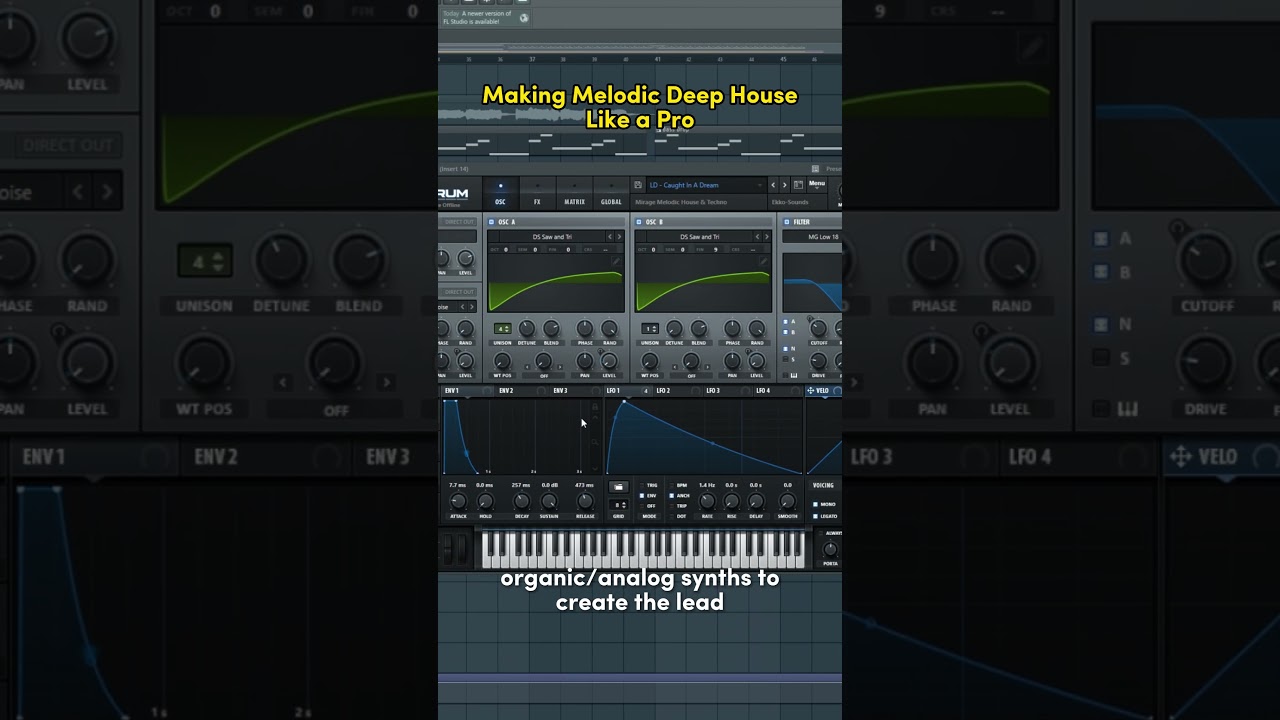
Task: Click the LFO RATE knob
Action: [707, 501]
